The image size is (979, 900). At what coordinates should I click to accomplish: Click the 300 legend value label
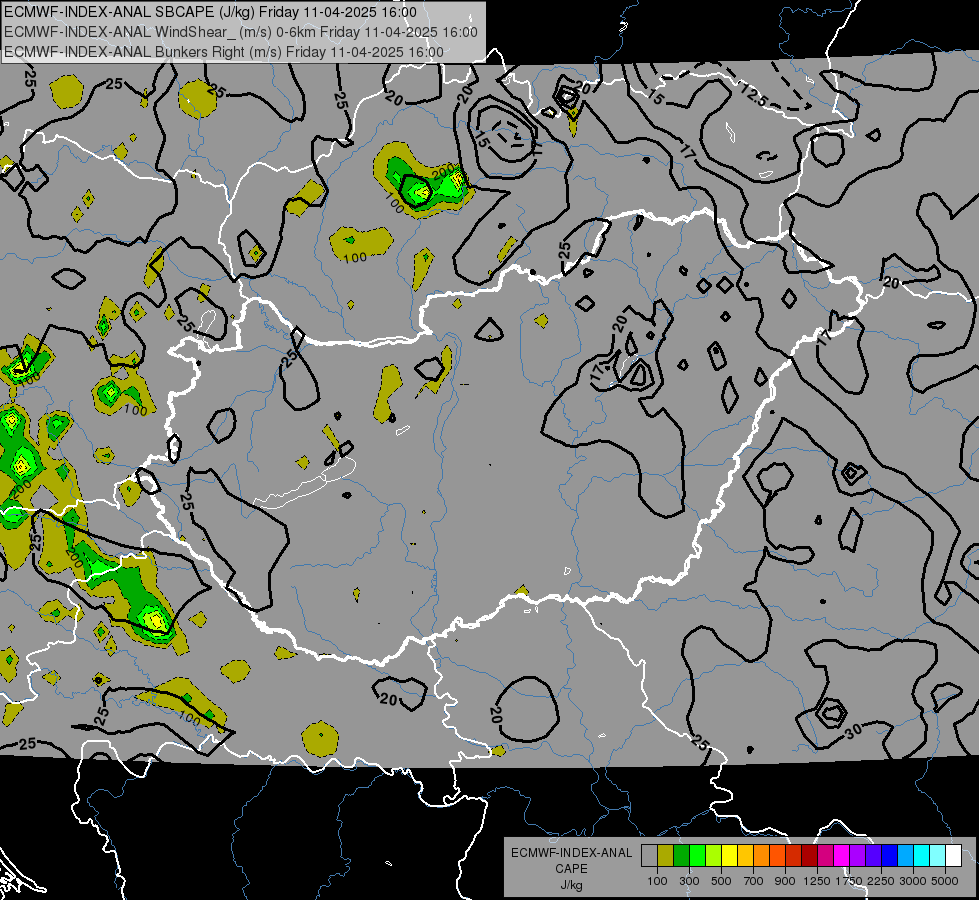click(x=689, y=881)
